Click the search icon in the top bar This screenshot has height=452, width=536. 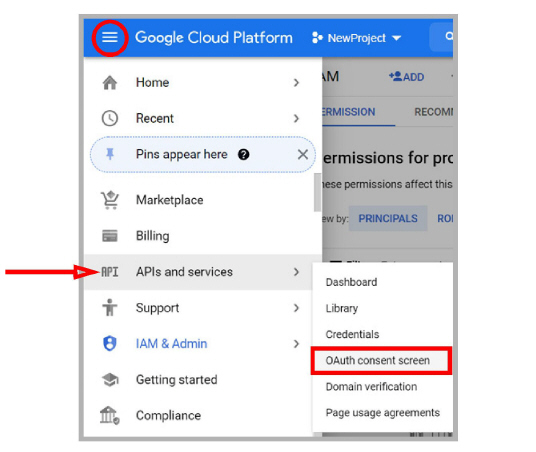[x=449, y=36]
